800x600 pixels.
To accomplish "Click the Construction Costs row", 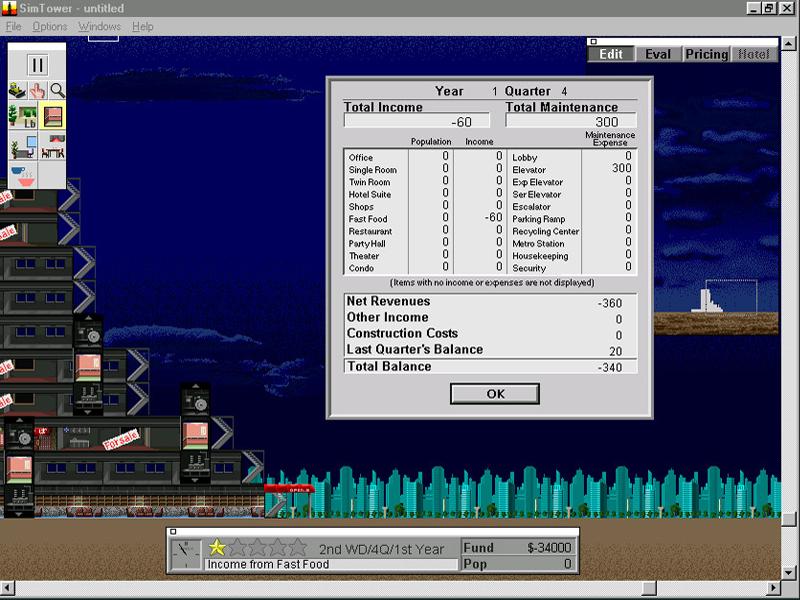I will point(491,333).
